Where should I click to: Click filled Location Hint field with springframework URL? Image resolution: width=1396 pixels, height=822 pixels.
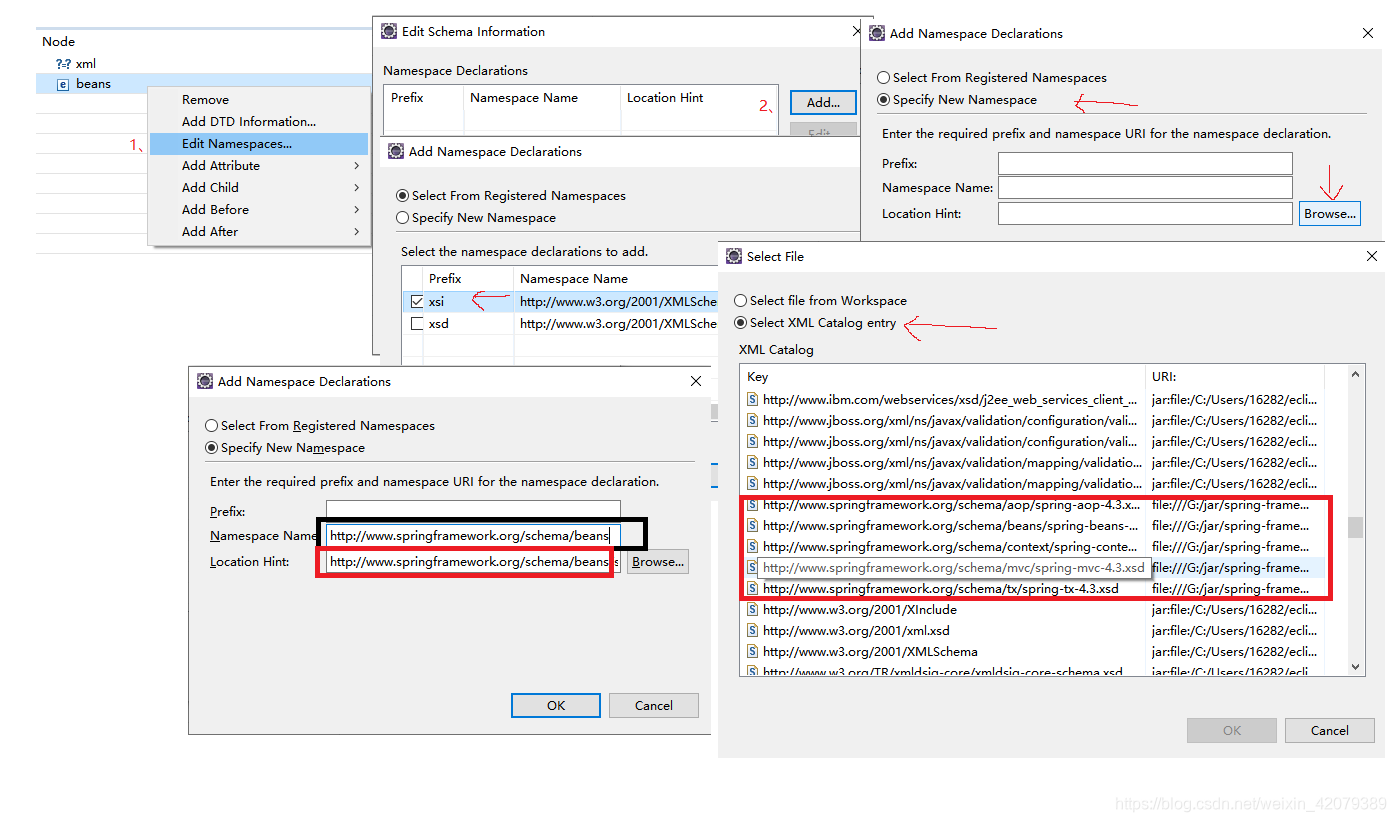pos(473,561)
